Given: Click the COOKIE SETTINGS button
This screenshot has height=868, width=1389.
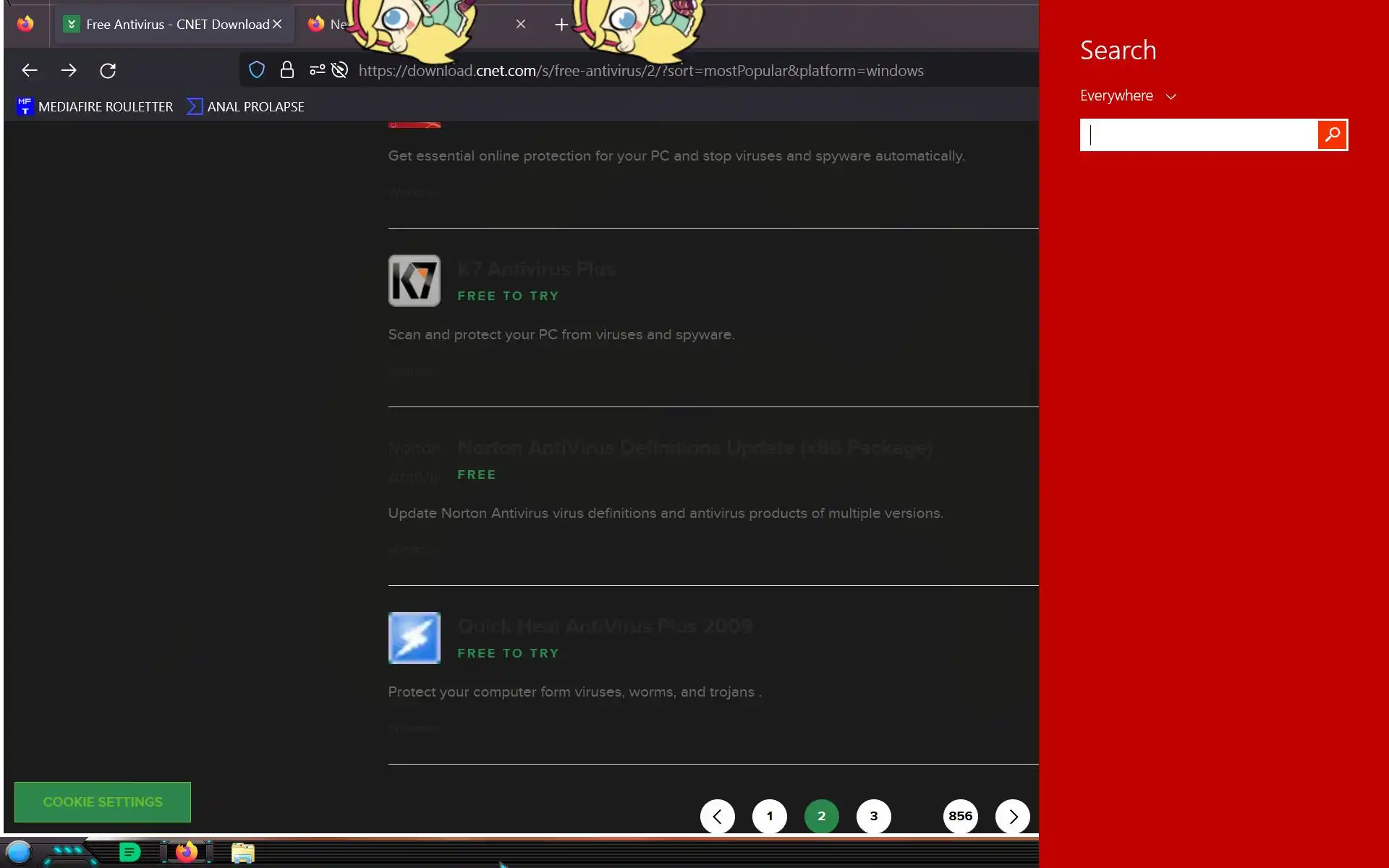Looking at the screenshot, I should point(103,802).
